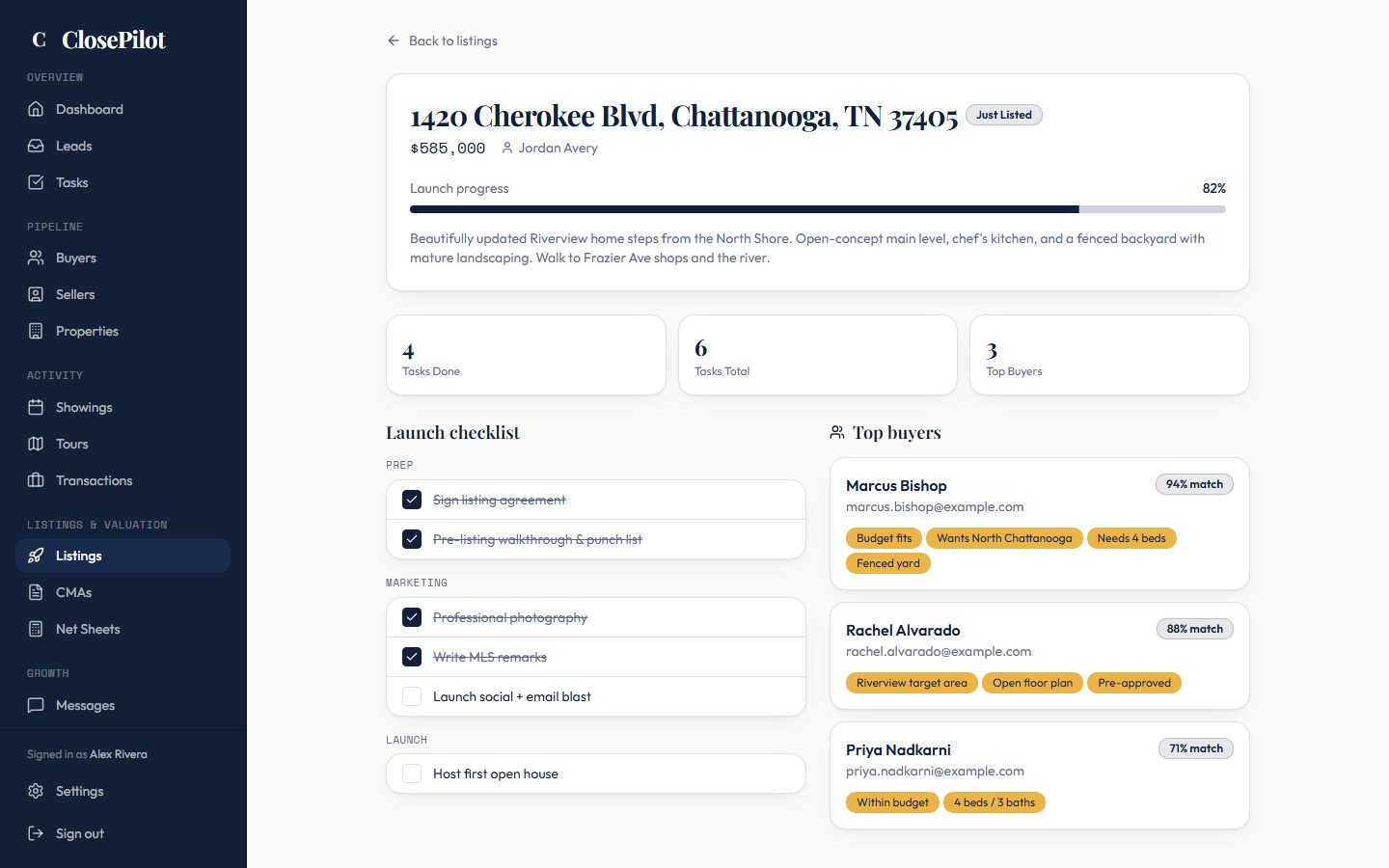Click the Fenced yard tag
This screenshot has width=1389, height=868.
click(x=888, y=563)
